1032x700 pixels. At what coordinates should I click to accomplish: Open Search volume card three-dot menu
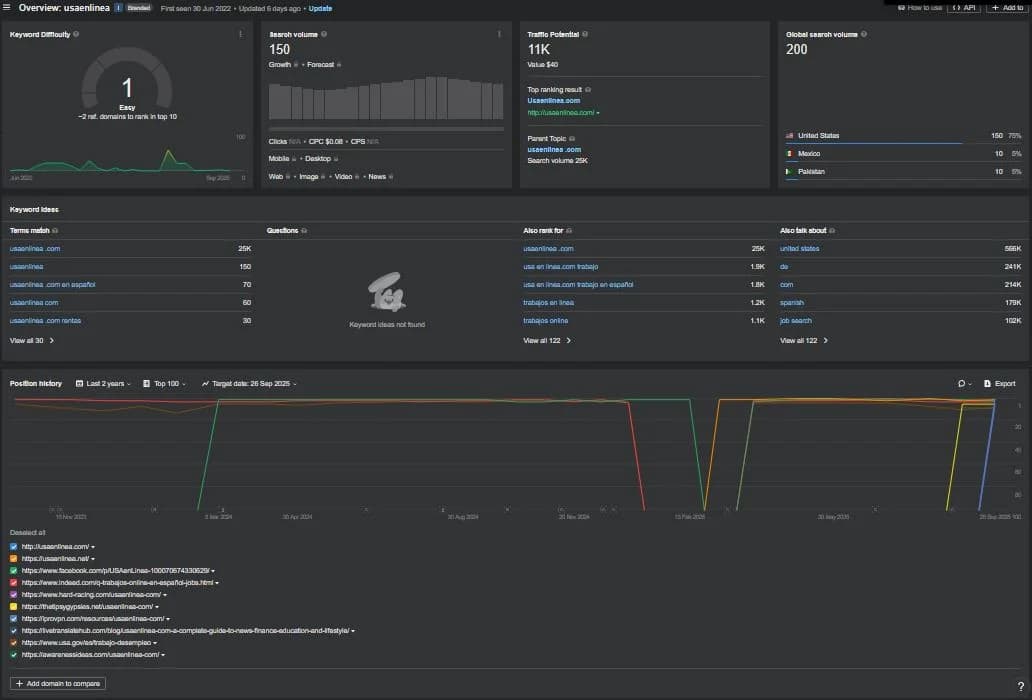499,34
